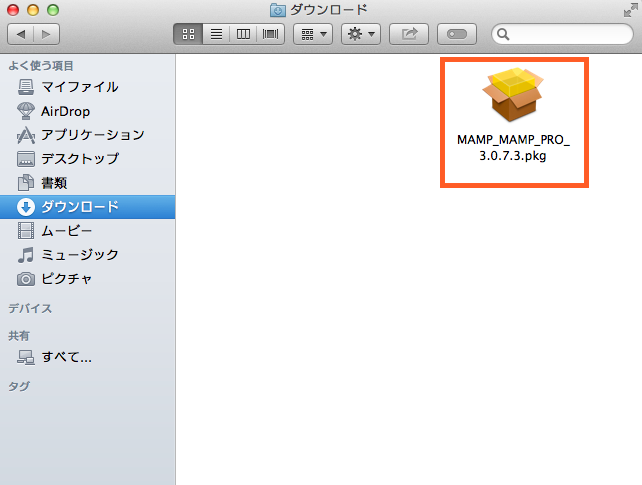Select デスクトップ in the sidebar
Viewport: 642px width, 485px height.
[79, 159]
